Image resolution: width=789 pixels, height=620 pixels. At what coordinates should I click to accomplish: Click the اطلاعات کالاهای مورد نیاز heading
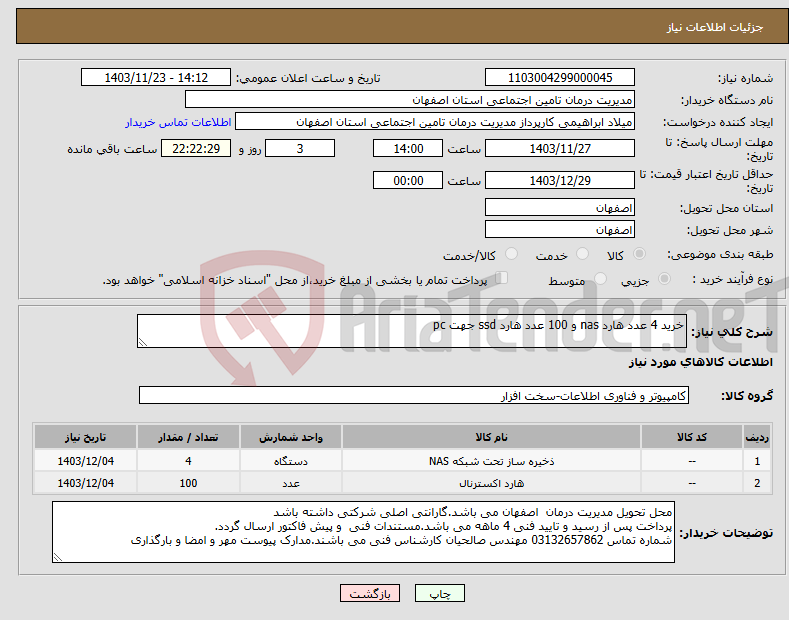[700, 362]
